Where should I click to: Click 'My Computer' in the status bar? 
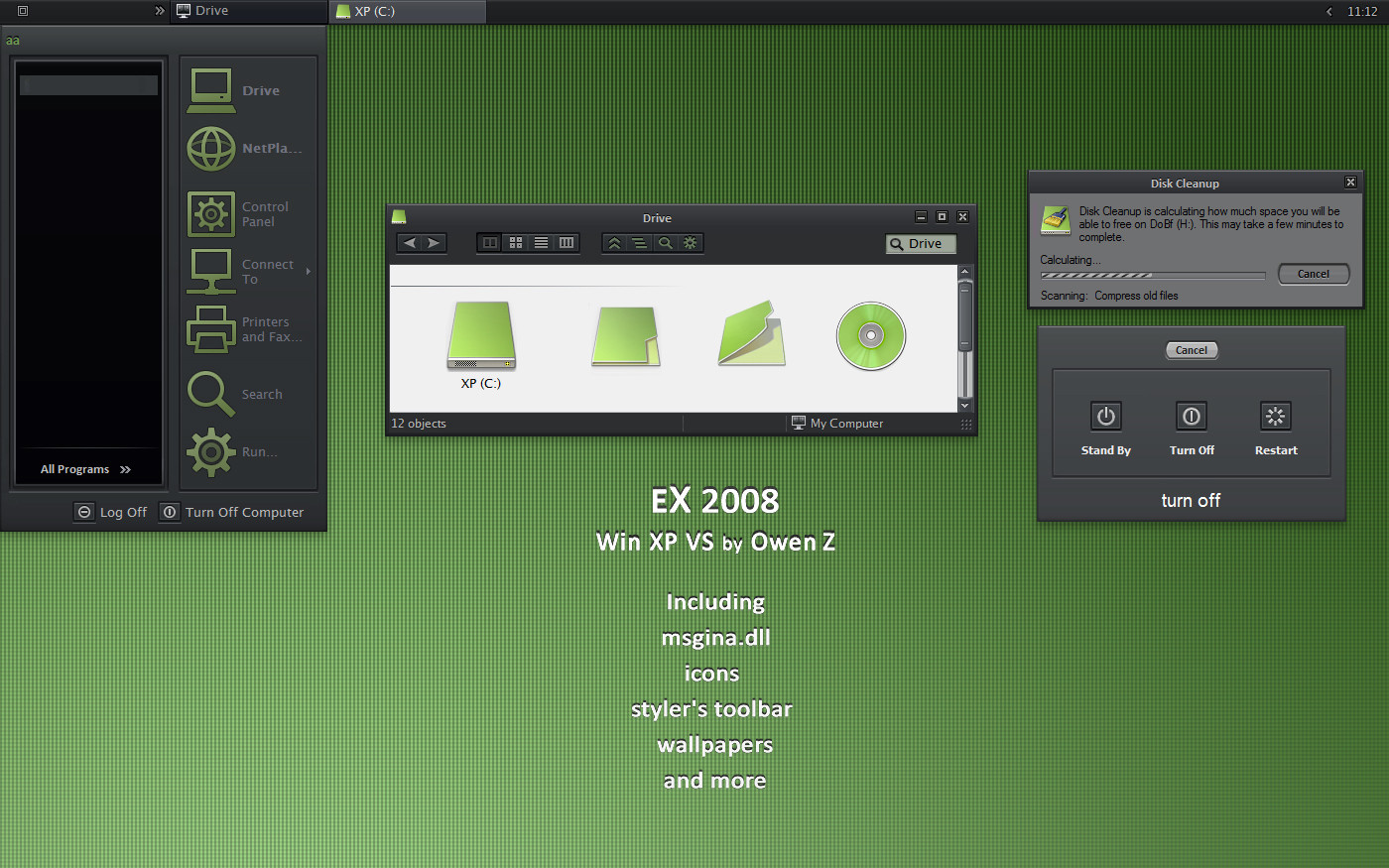point(836,424)
